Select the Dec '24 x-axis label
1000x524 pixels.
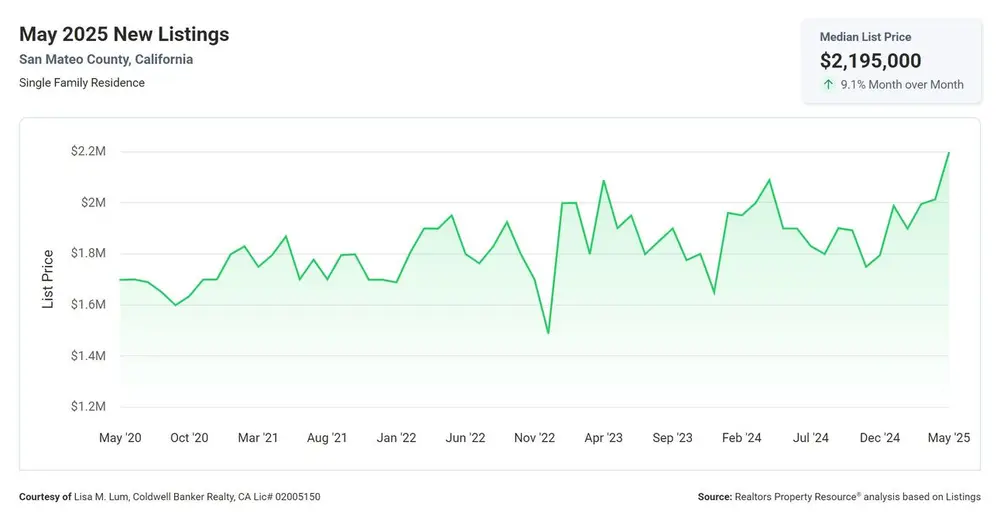tap(879, 438)
